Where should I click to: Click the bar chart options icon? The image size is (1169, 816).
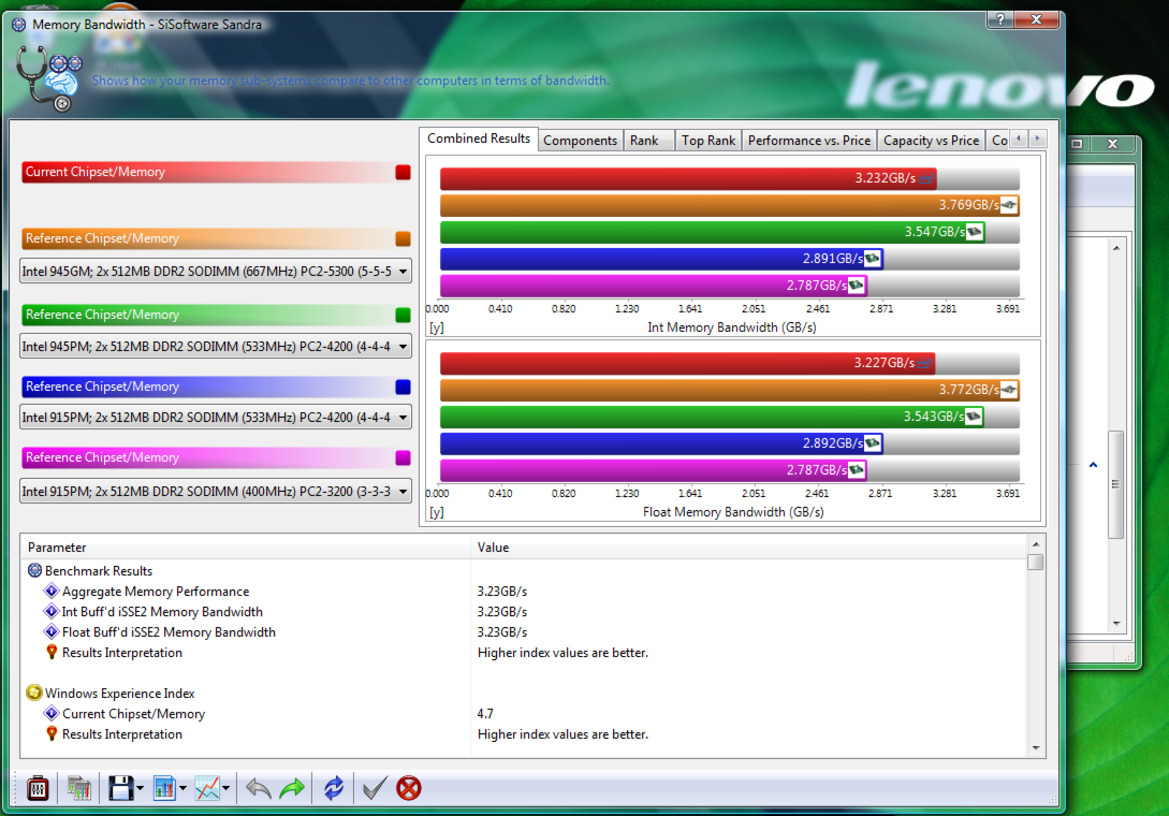164,788
